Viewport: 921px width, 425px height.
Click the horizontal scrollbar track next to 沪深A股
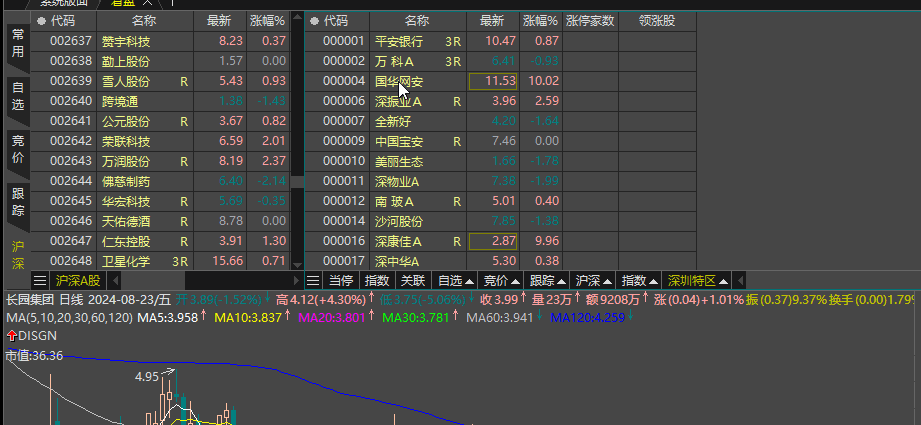(x=238, y=280)
